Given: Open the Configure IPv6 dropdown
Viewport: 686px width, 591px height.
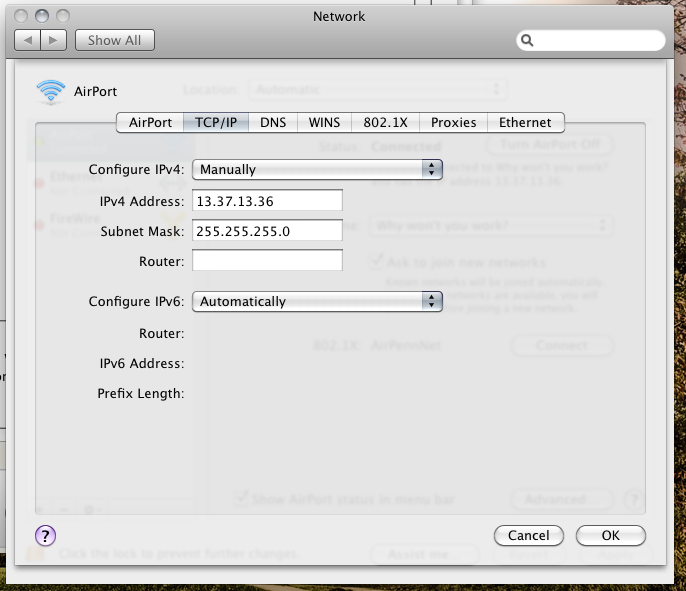Looking at the screenshot, I should tap(317, 301).
